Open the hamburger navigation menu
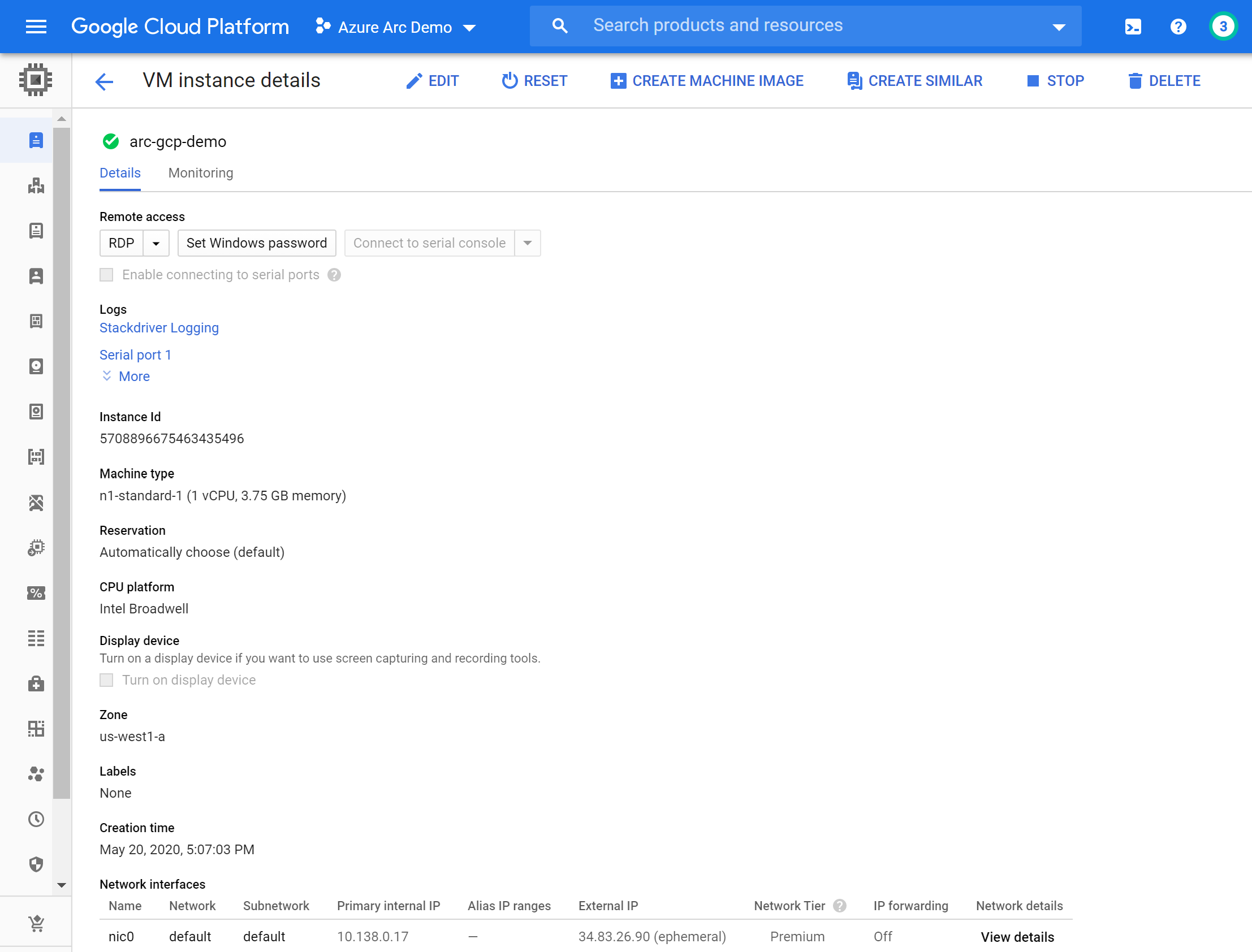Screen dimensions: 1252x952 pos(36,27)
